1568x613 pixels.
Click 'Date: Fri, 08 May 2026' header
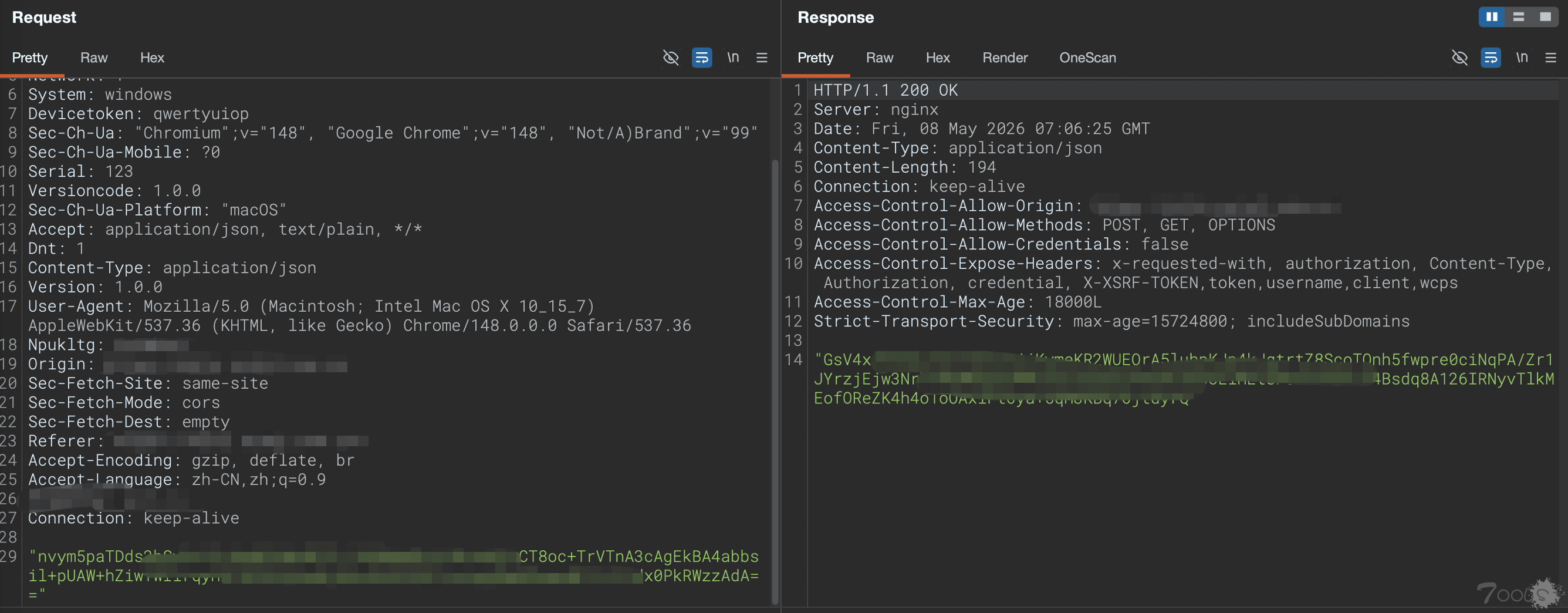click(x=982, y=129)
